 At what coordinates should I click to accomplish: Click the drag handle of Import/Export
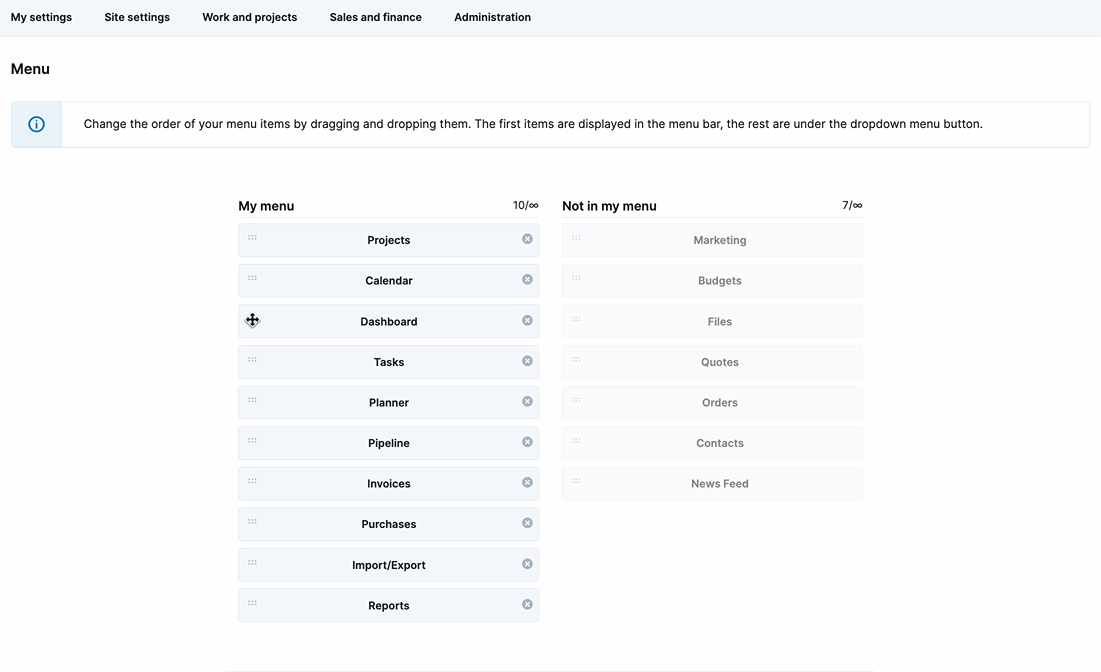pos(252,562)
